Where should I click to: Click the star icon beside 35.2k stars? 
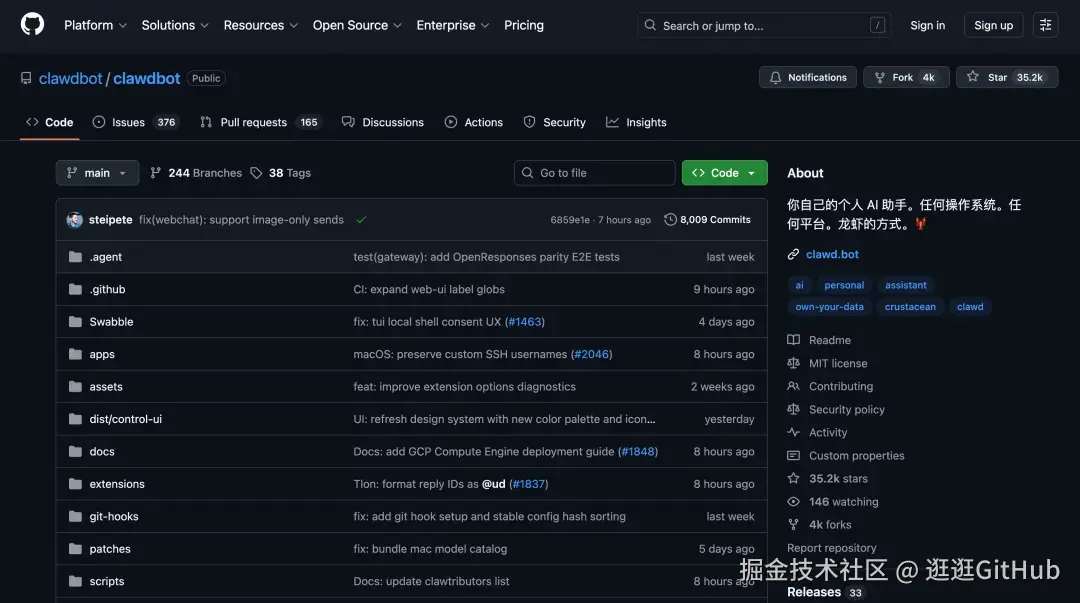793,478
